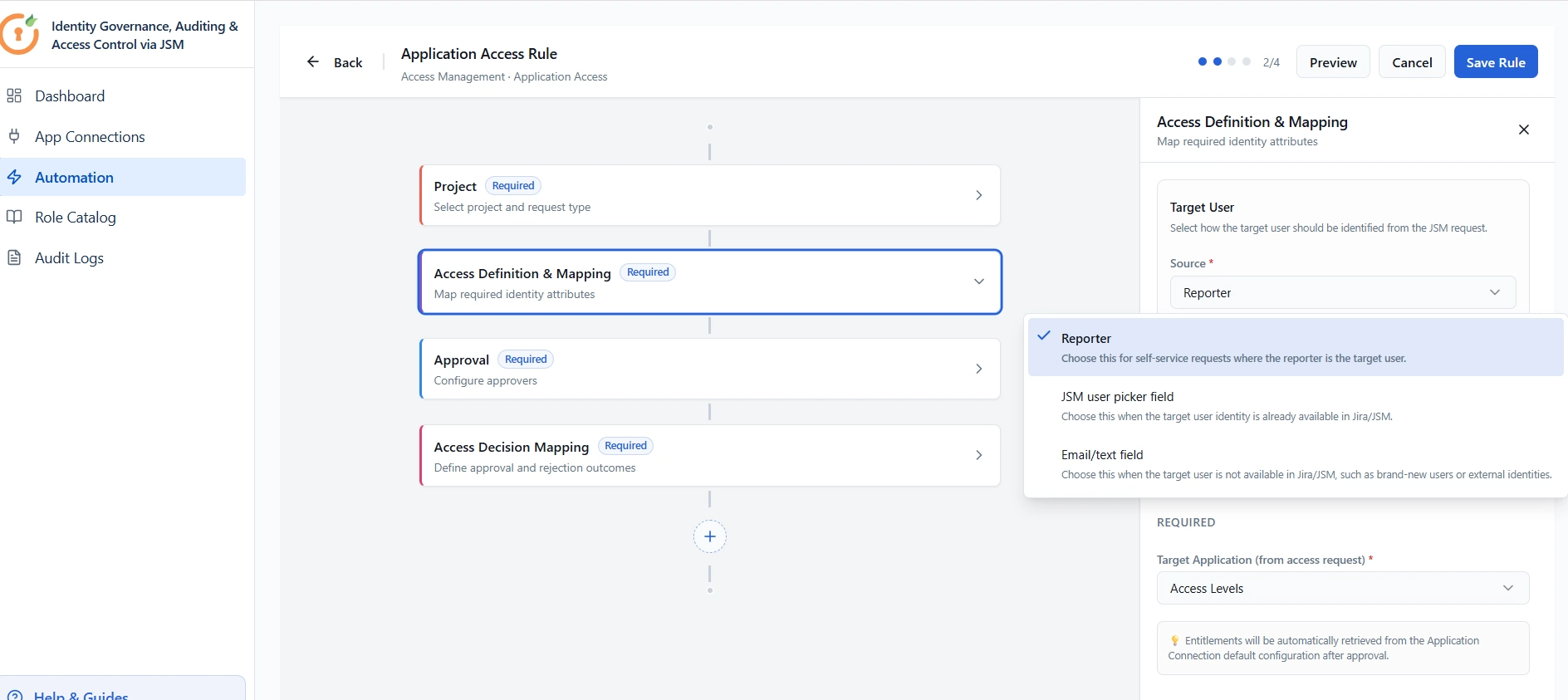The image size is (1568, 700).
Task: Go to Automation in the sidebar
Action: pyautogui.click(x=123, y=177)
